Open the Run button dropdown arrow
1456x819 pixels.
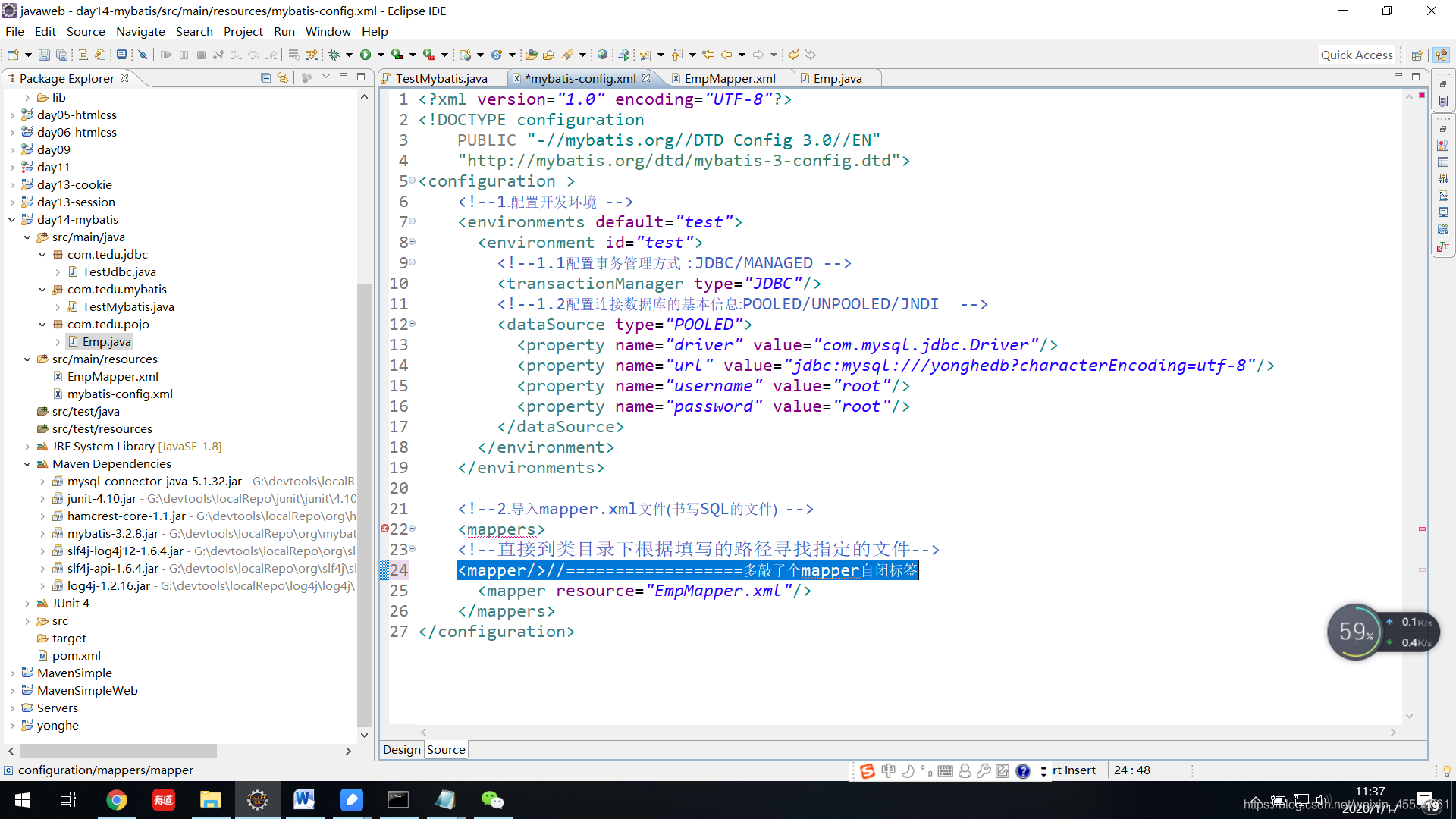point(381,55)
